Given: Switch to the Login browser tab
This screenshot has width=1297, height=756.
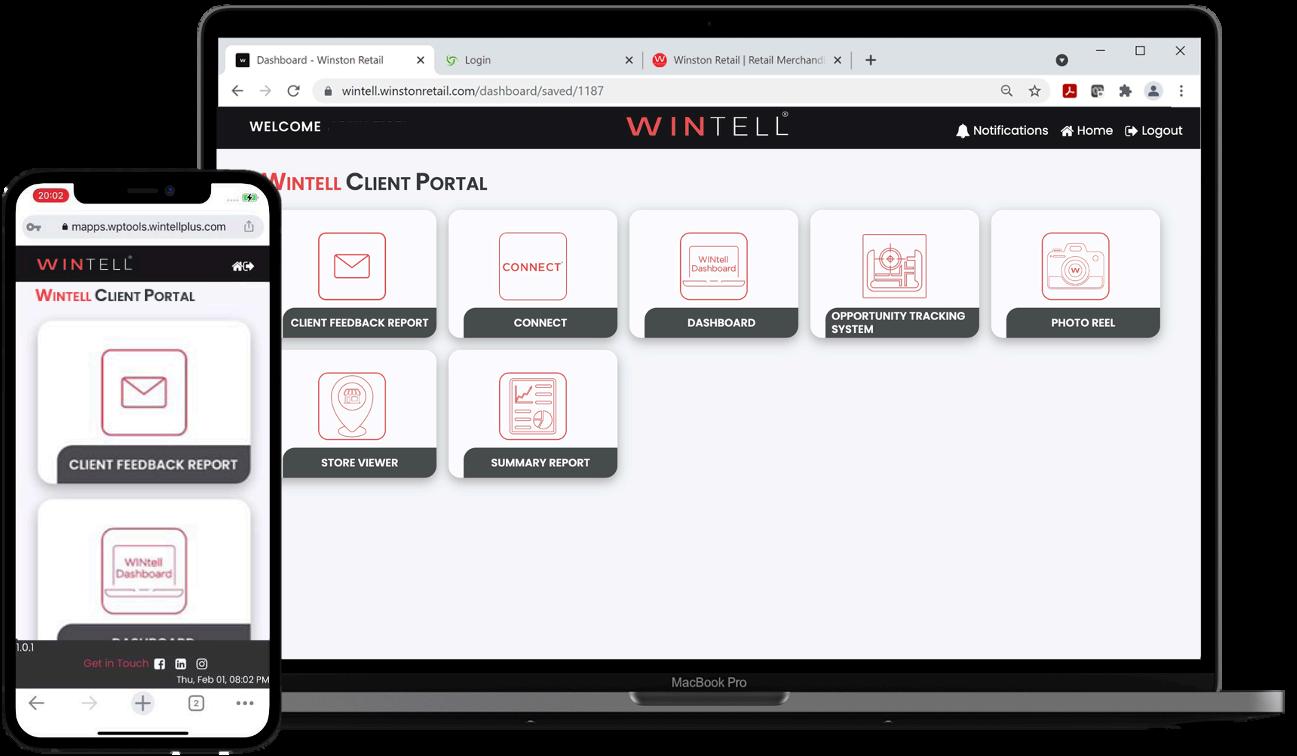Looking at the screenshot, I should click(x=538, y=60).
